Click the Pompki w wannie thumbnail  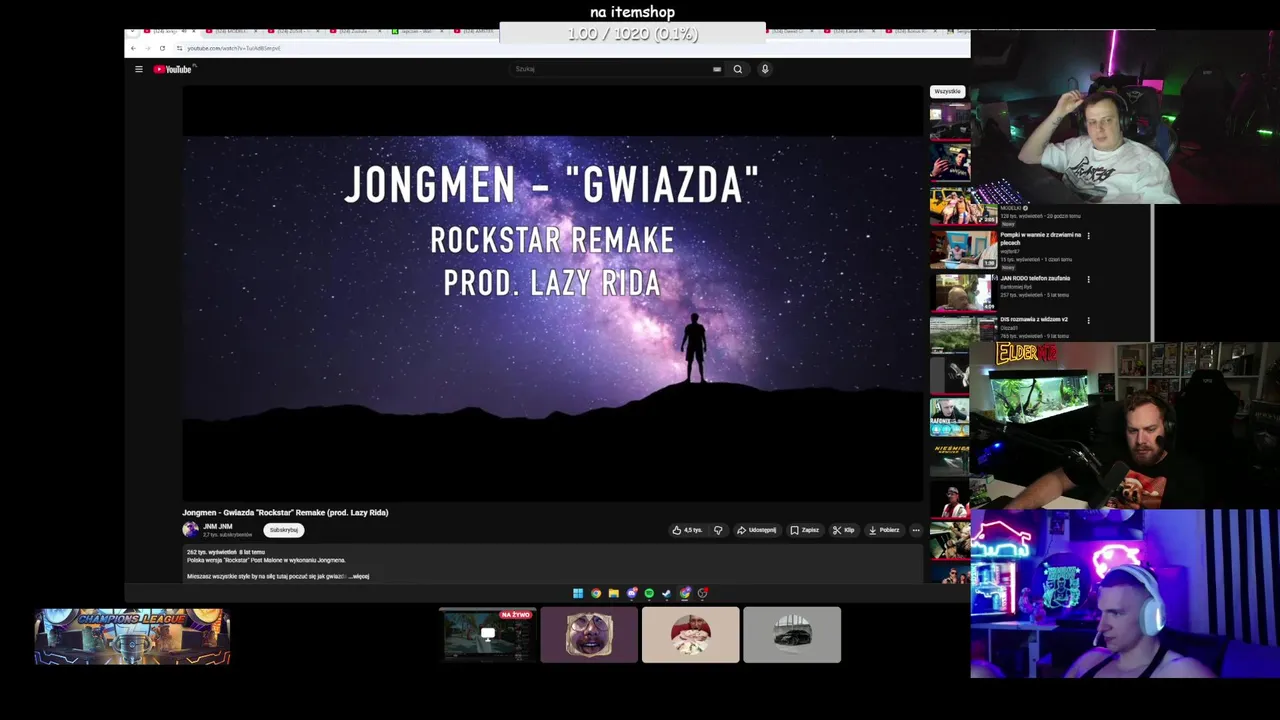point(964,250)
